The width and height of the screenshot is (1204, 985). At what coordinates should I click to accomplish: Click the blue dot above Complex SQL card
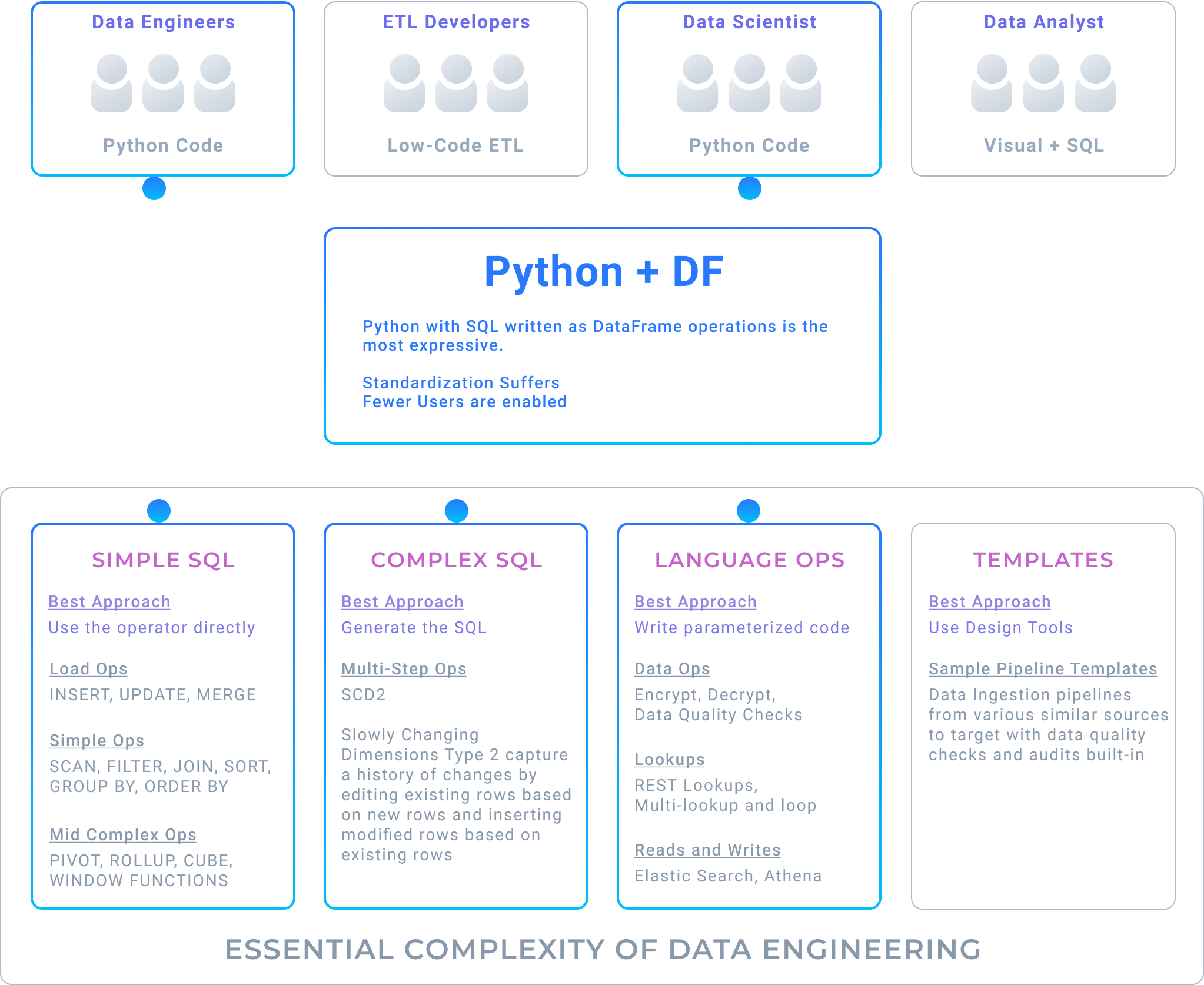457,510
